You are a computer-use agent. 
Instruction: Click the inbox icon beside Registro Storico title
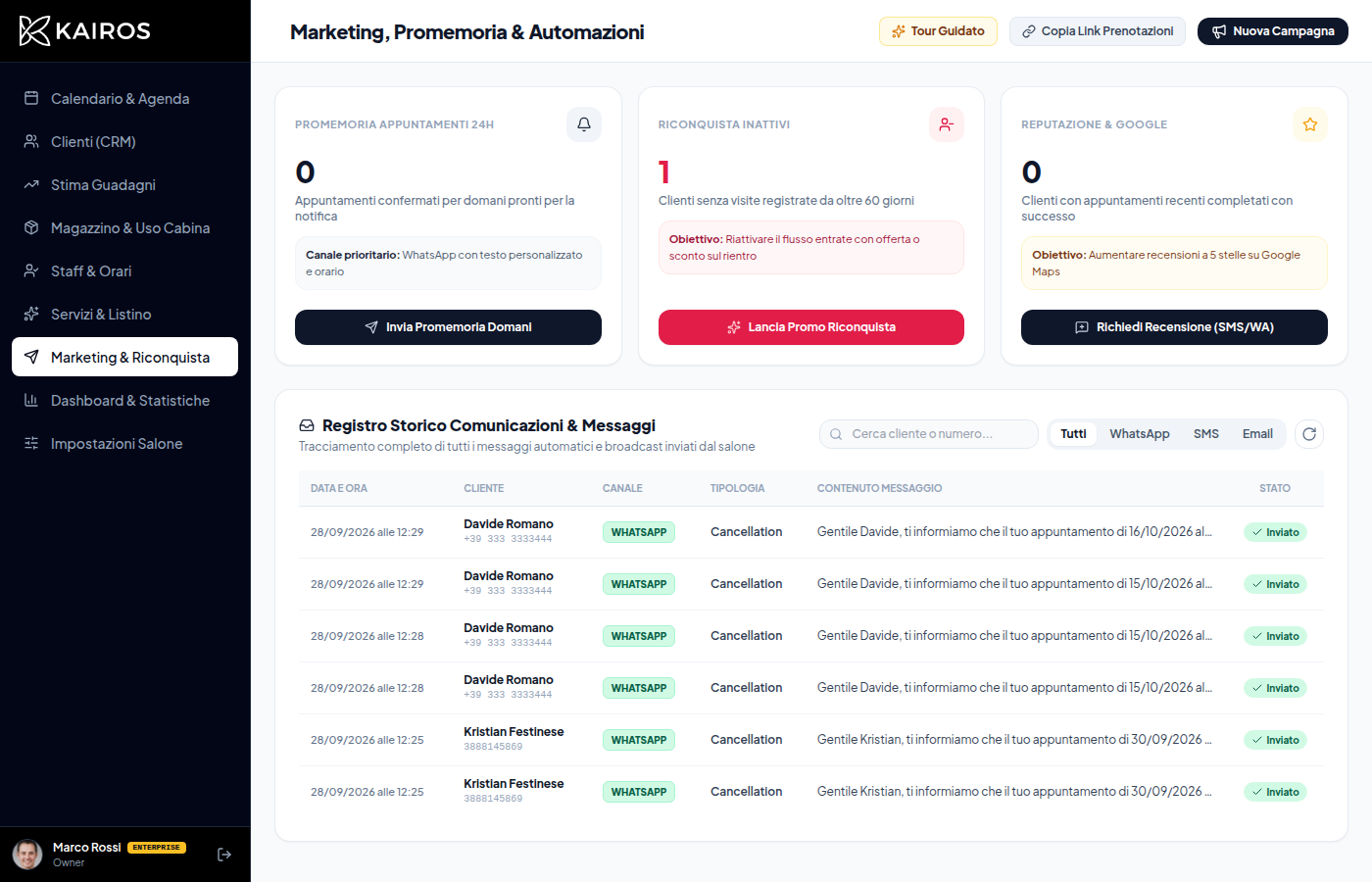tap(307, 425)
